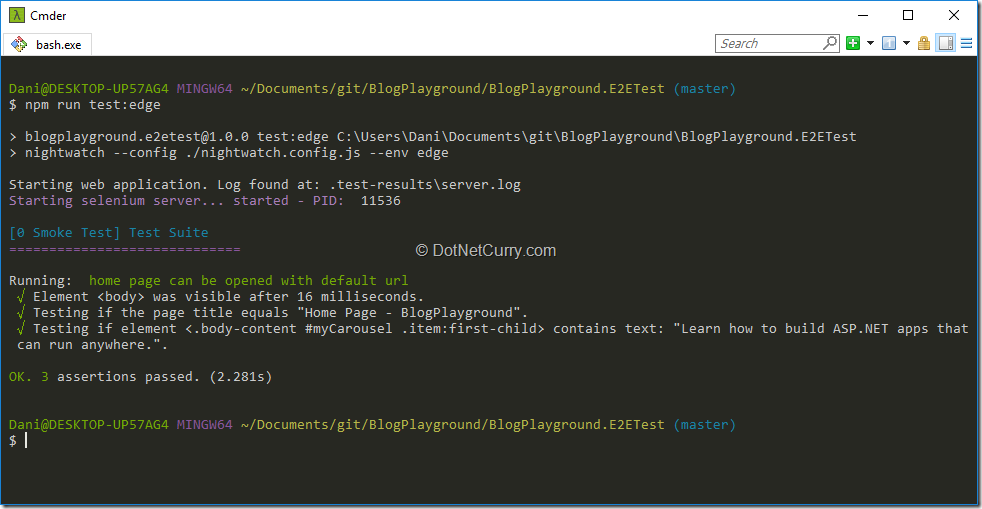
Task: Click the bottom prompt line with the cursor
Action: click(x=18, y=441)
